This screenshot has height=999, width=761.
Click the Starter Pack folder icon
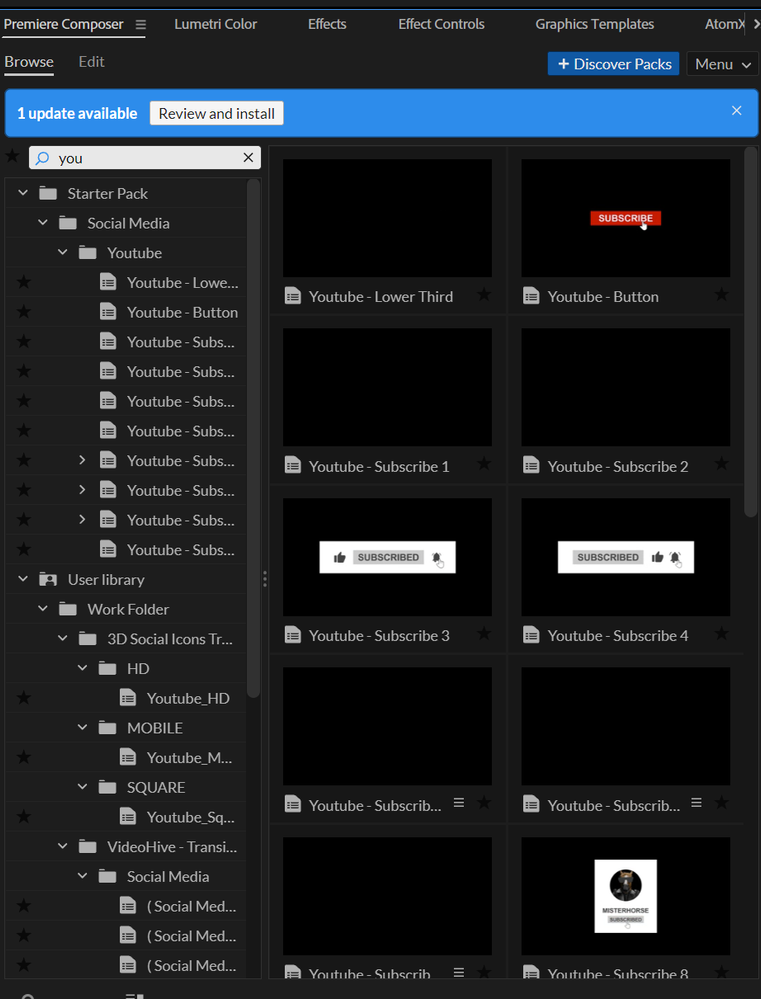click(x=48, y=193)
